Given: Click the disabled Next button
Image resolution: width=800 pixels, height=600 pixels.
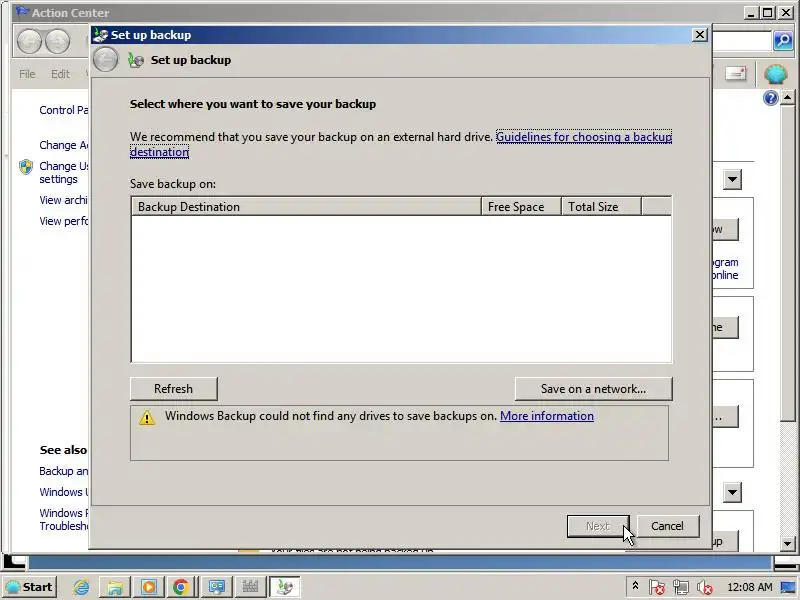Looking at the screenshot, I should tap(597, 526).
